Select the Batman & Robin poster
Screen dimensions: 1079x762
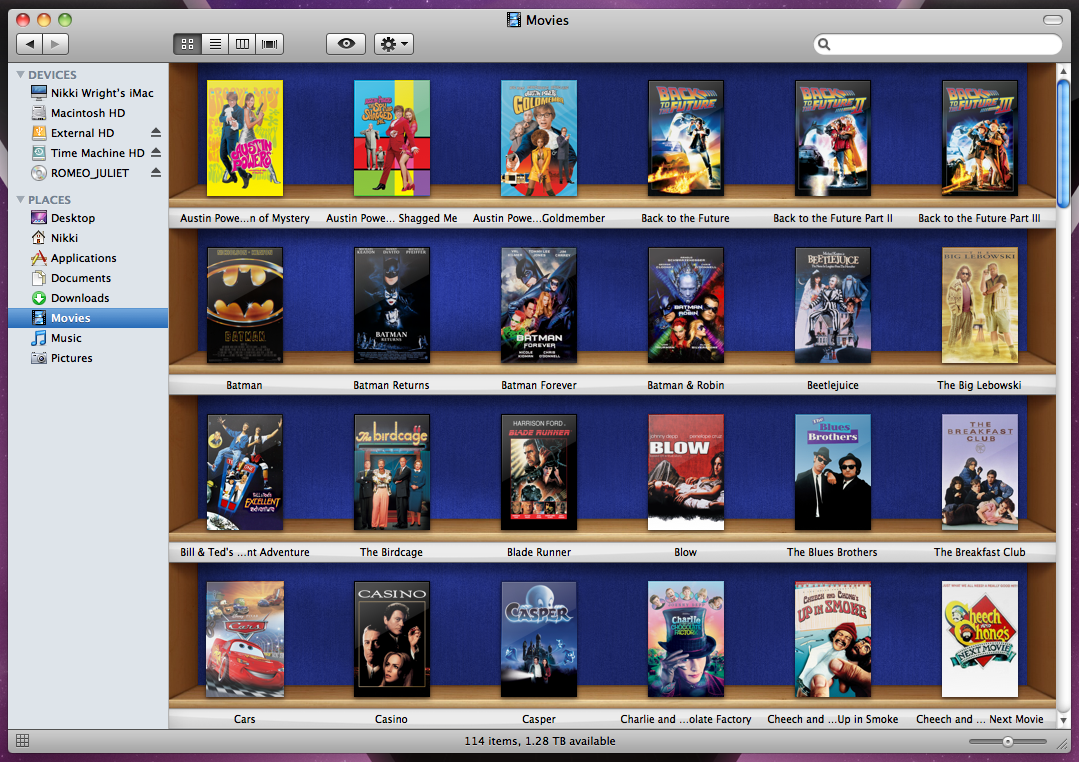coord(685,305)
